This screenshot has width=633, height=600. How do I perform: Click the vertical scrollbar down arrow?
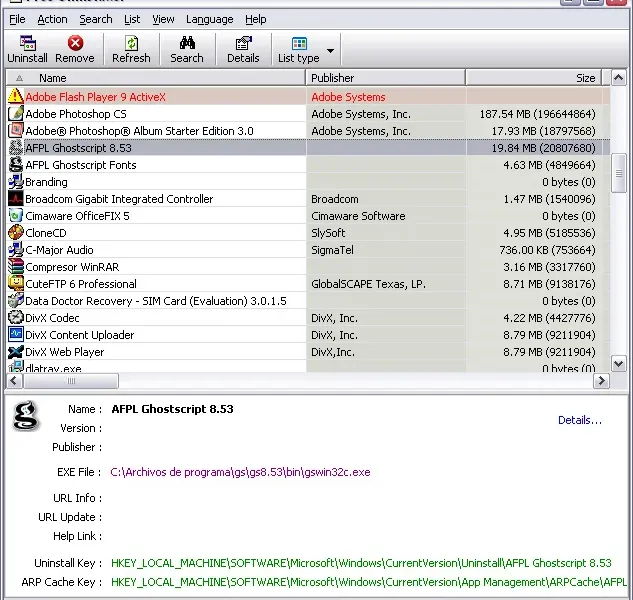coord(619,363)
